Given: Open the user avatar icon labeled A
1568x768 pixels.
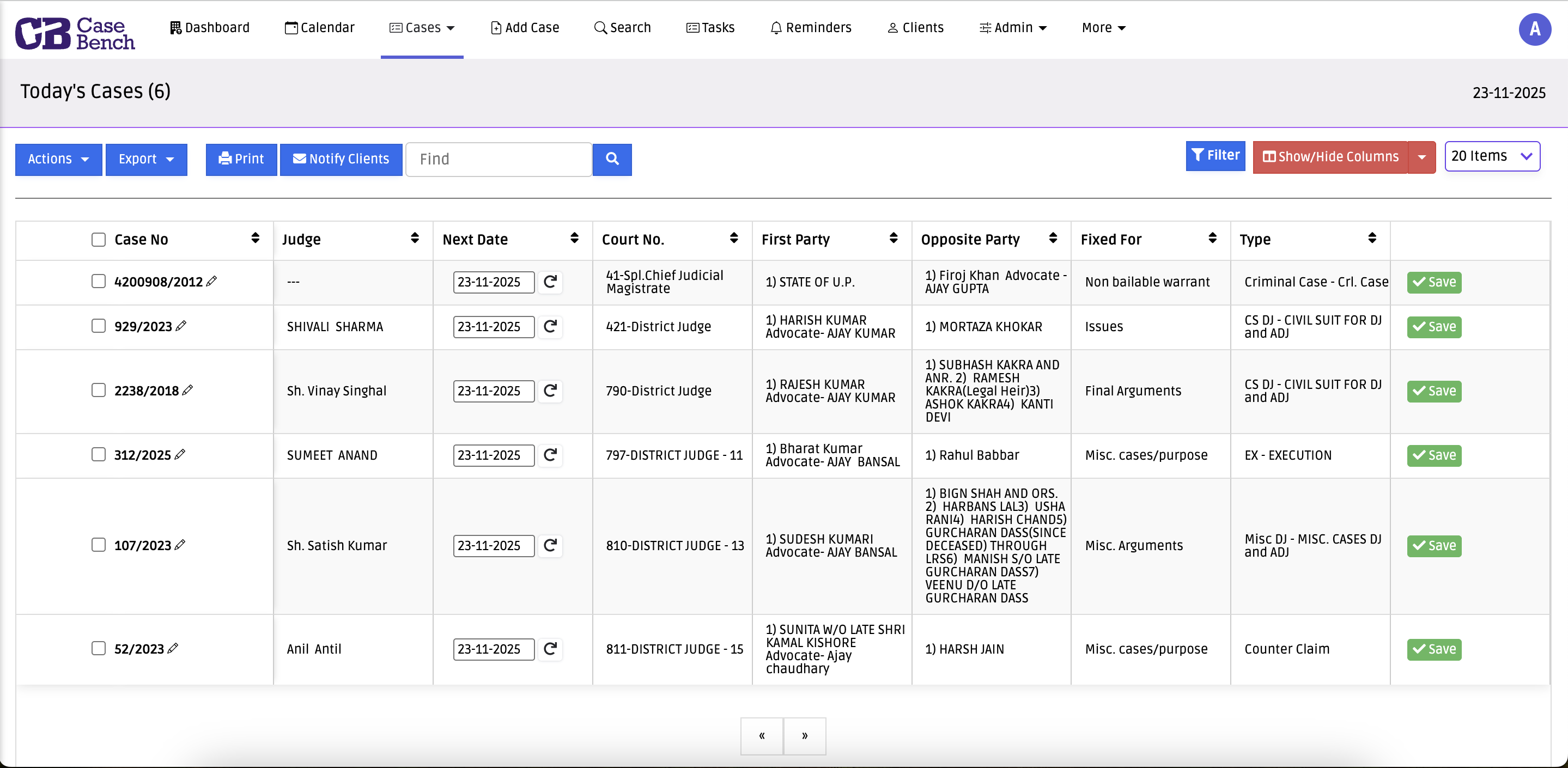Looking at the screenshot, I should [x=1535, y=29].
